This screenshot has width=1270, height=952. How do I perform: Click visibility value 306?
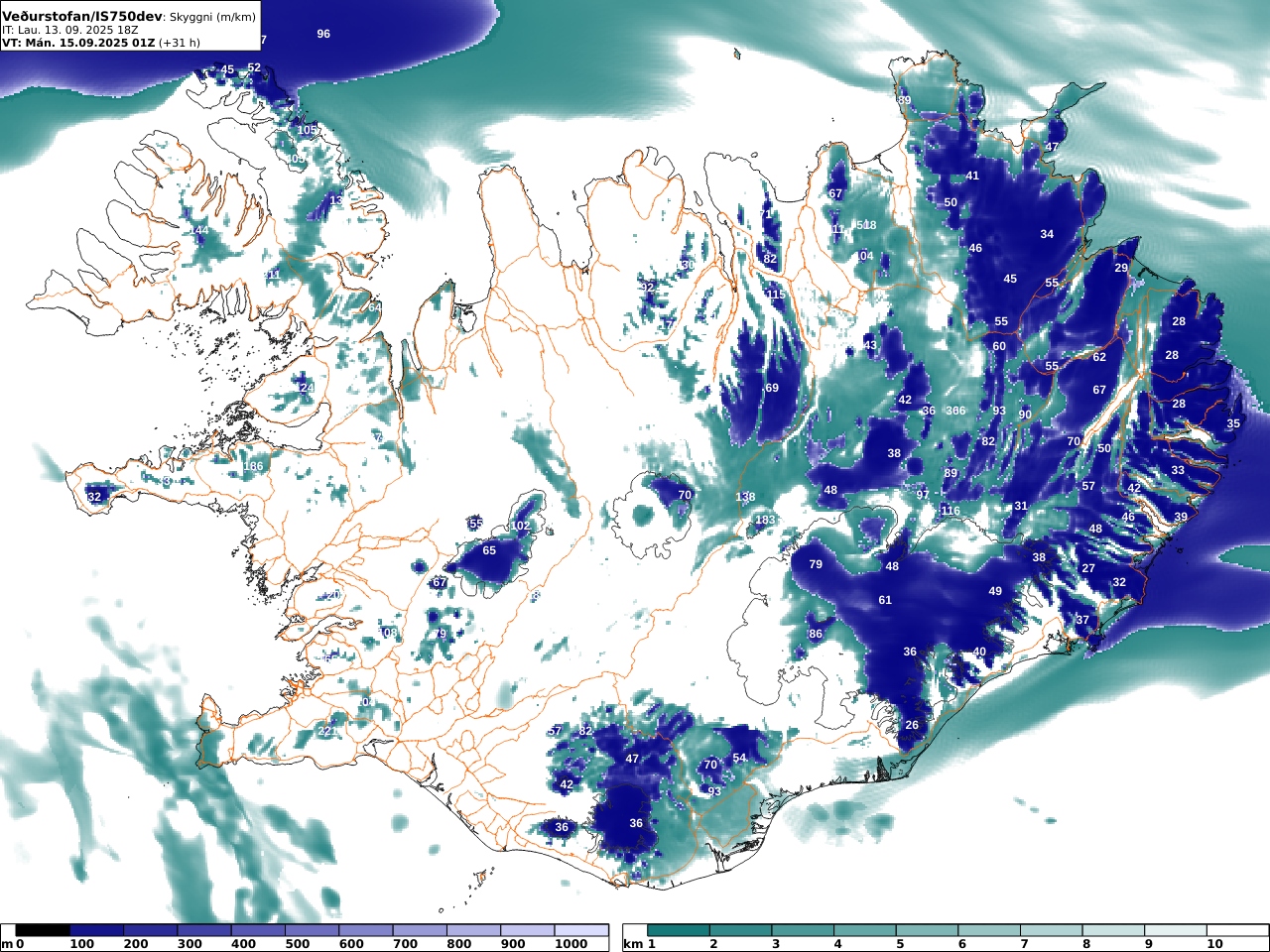point(955,411)
